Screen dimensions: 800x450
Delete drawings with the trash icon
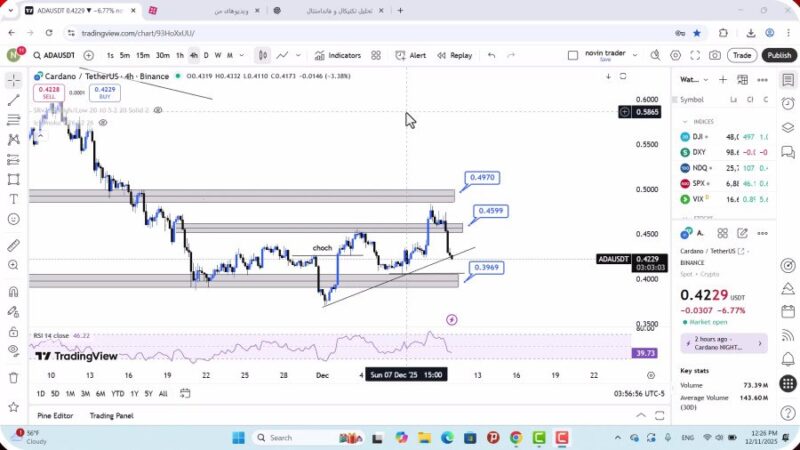pyautogui.click(x=13, y=377)
